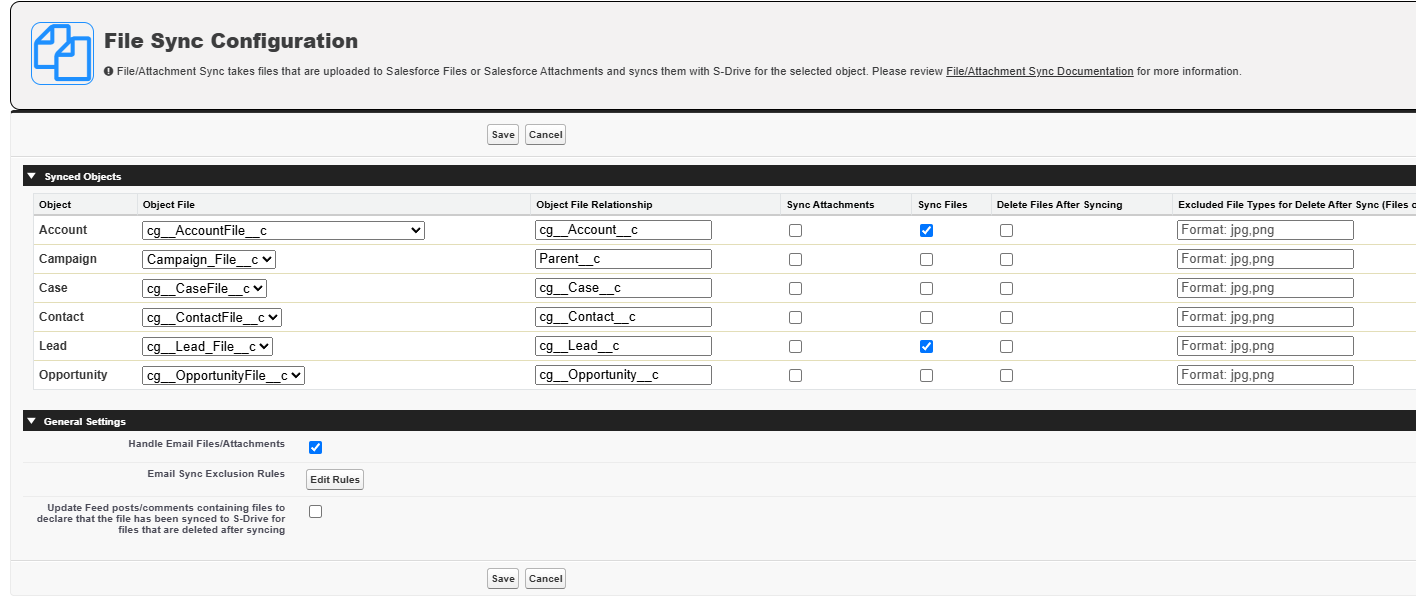Enable Update Feed posts/comments checkbox

pos(315,512)
